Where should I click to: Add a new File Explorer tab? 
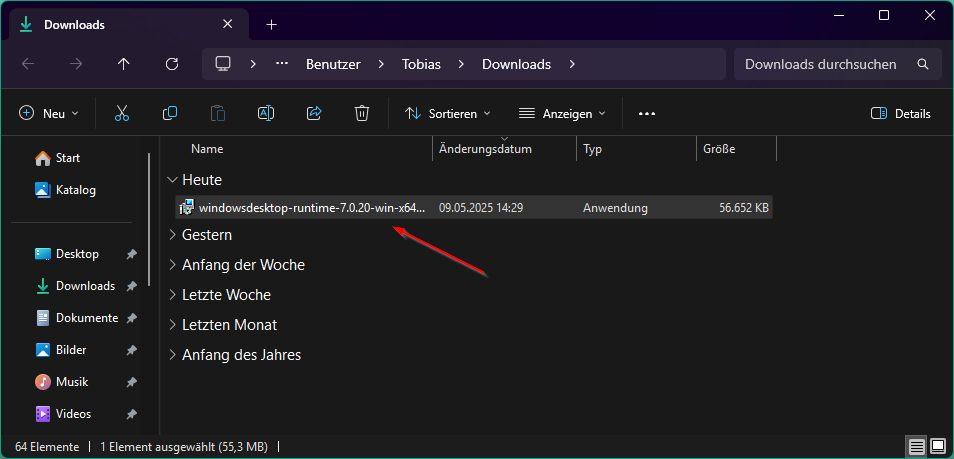tap(272, 24)
